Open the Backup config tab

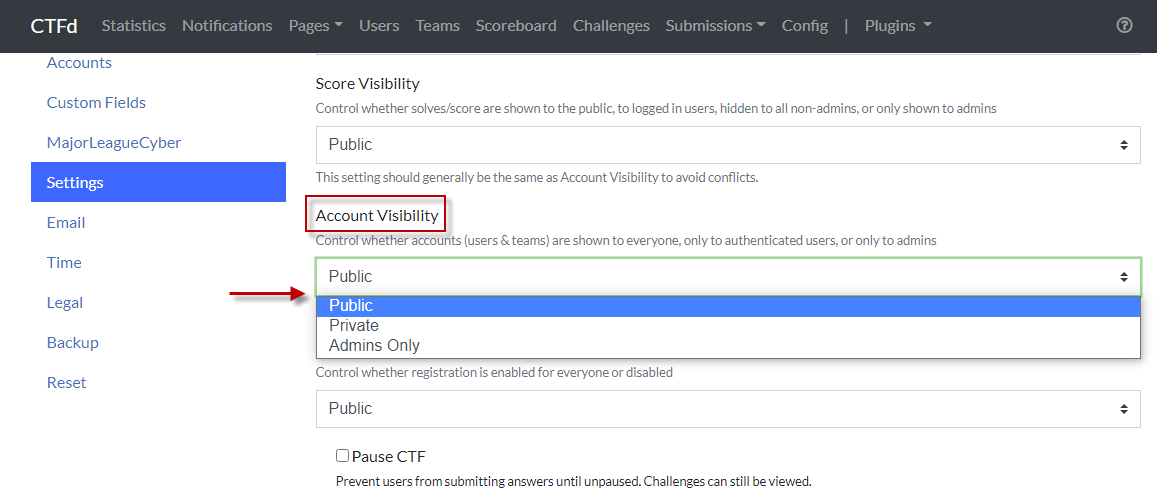pyautogui.click(x=73, y=343)
